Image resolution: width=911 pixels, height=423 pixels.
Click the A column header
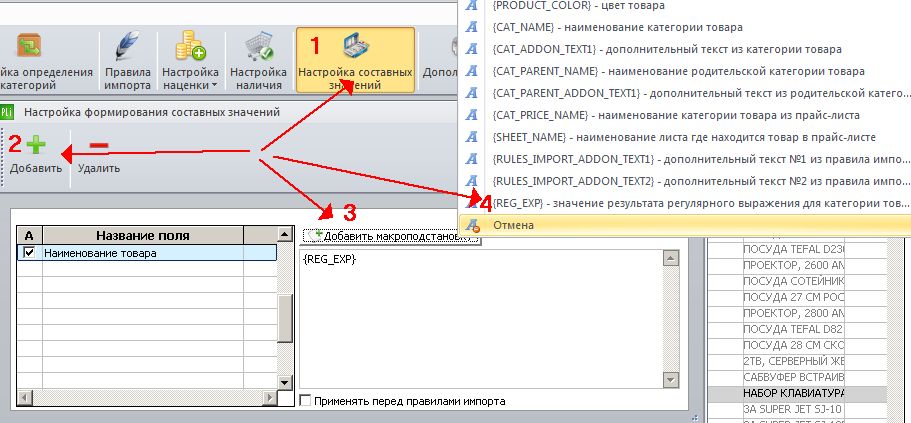pos(30,235)
